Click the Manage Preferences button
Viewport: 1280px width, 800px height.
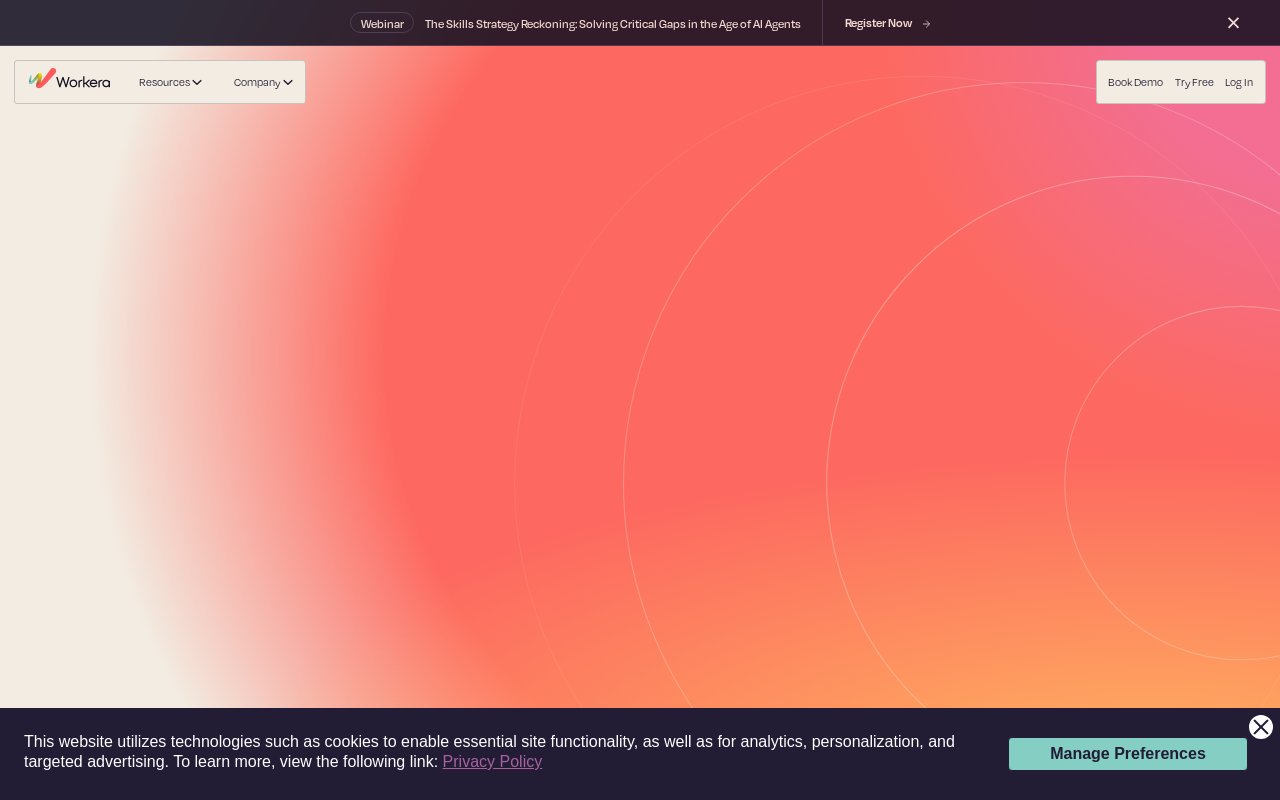point(1128,754)
